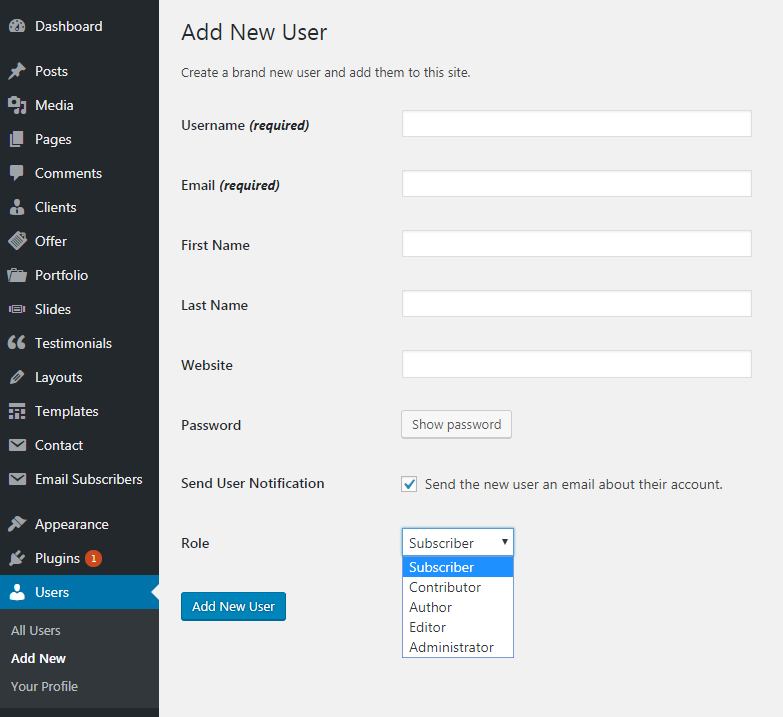
Task: Click the Templates grid icon
Action: coord(17,411)
